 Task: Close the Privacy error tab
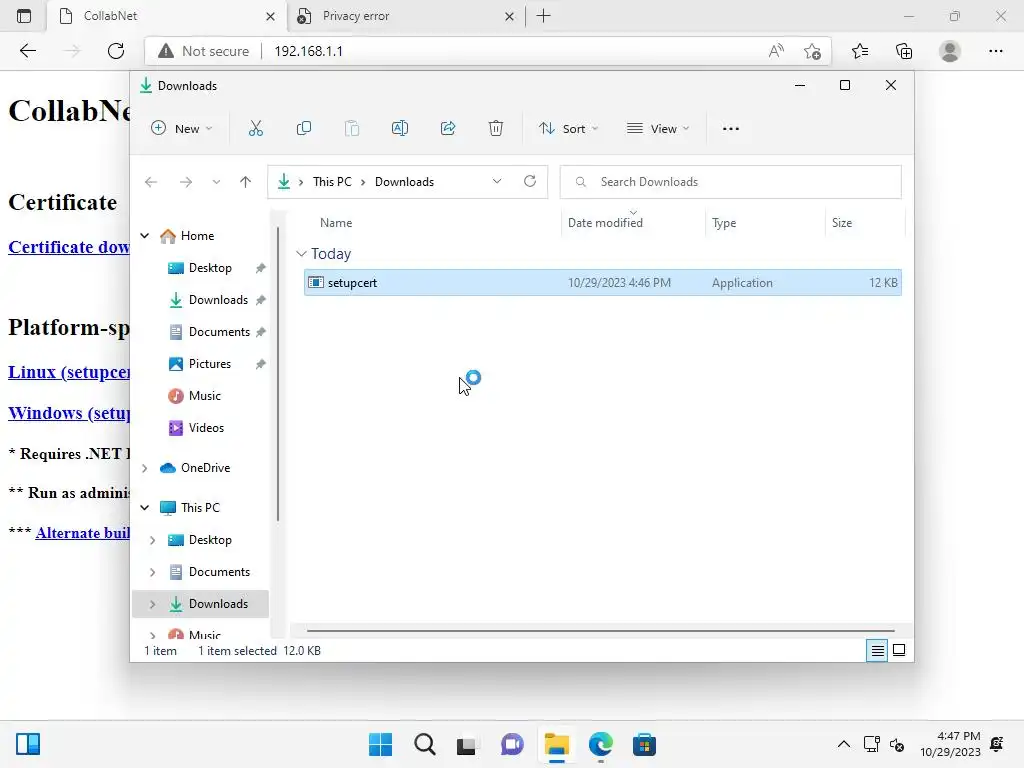509,16
